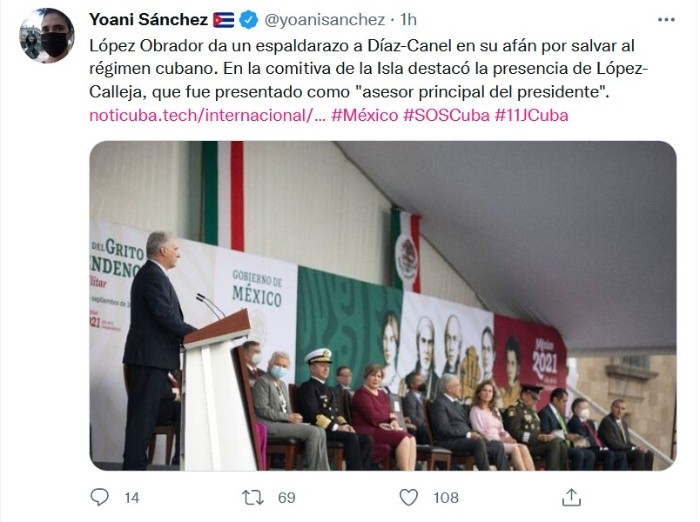Open Yoani Sánchez's profile picture
700x522 pixels.
[46, 36]
